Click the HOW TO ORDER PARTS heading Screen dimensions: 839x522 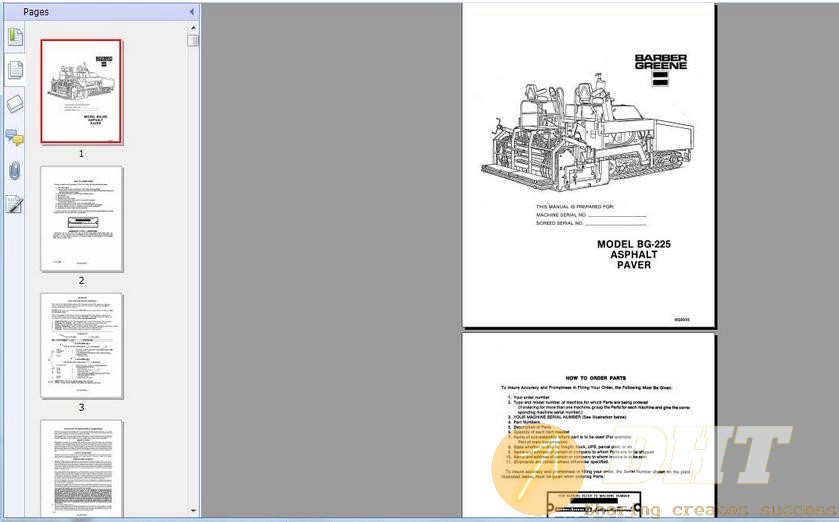click(x=596, y=378)
